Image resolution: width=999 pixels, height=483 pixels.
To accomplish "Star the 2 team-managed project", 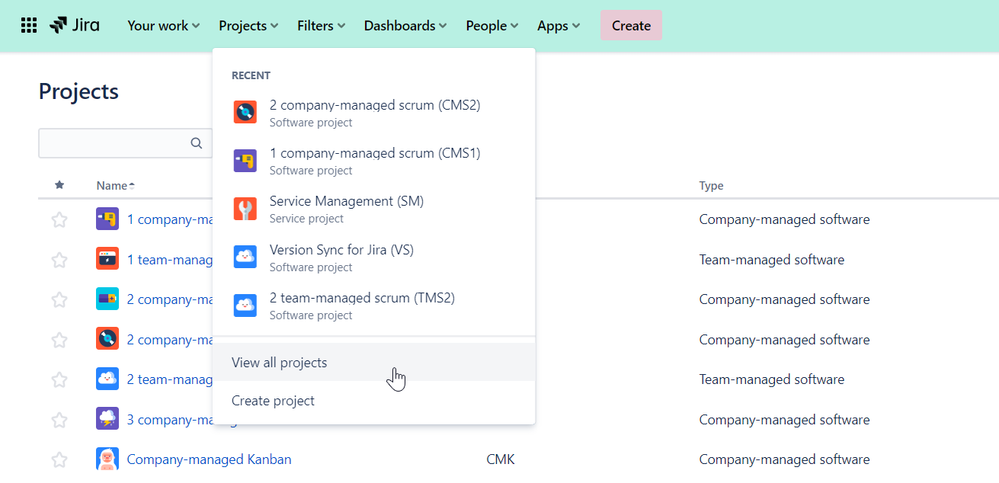I will (x=59, y=380).
